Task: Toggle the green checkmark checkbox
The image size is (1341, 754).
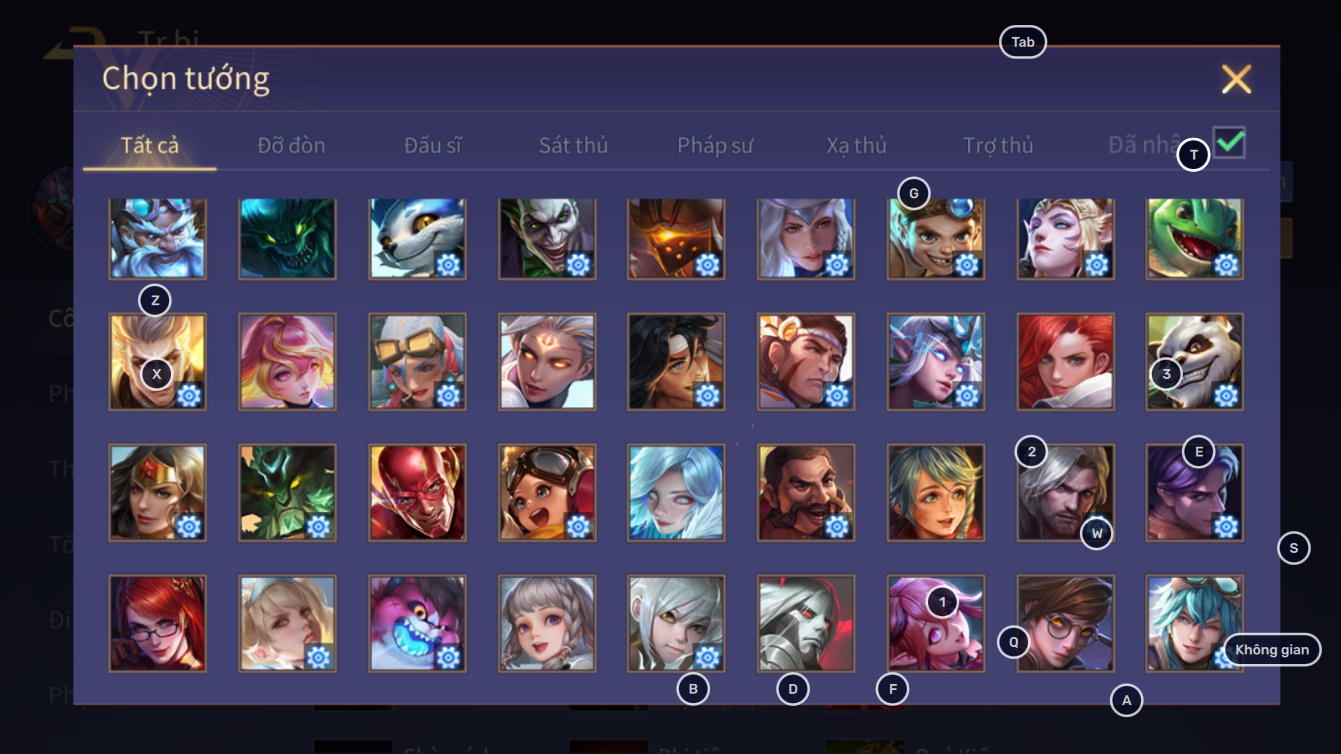Action: (x=1229, y=142)
